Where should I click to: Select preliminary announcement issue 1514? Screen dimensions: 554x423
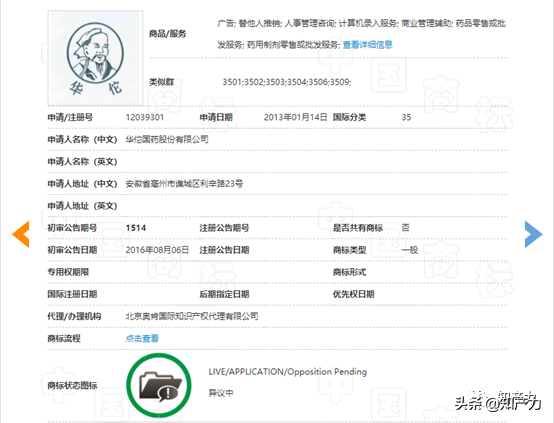click(136, 228)
